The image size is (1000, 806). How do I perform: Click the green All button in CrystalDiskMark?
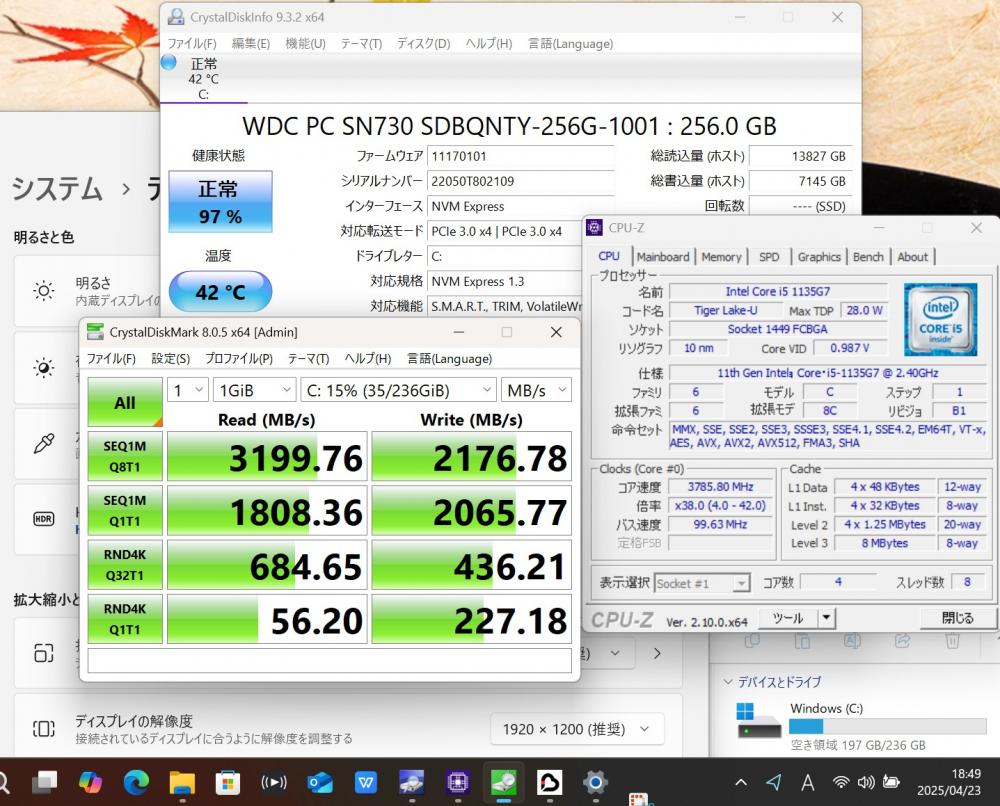[x=125, y=402]
